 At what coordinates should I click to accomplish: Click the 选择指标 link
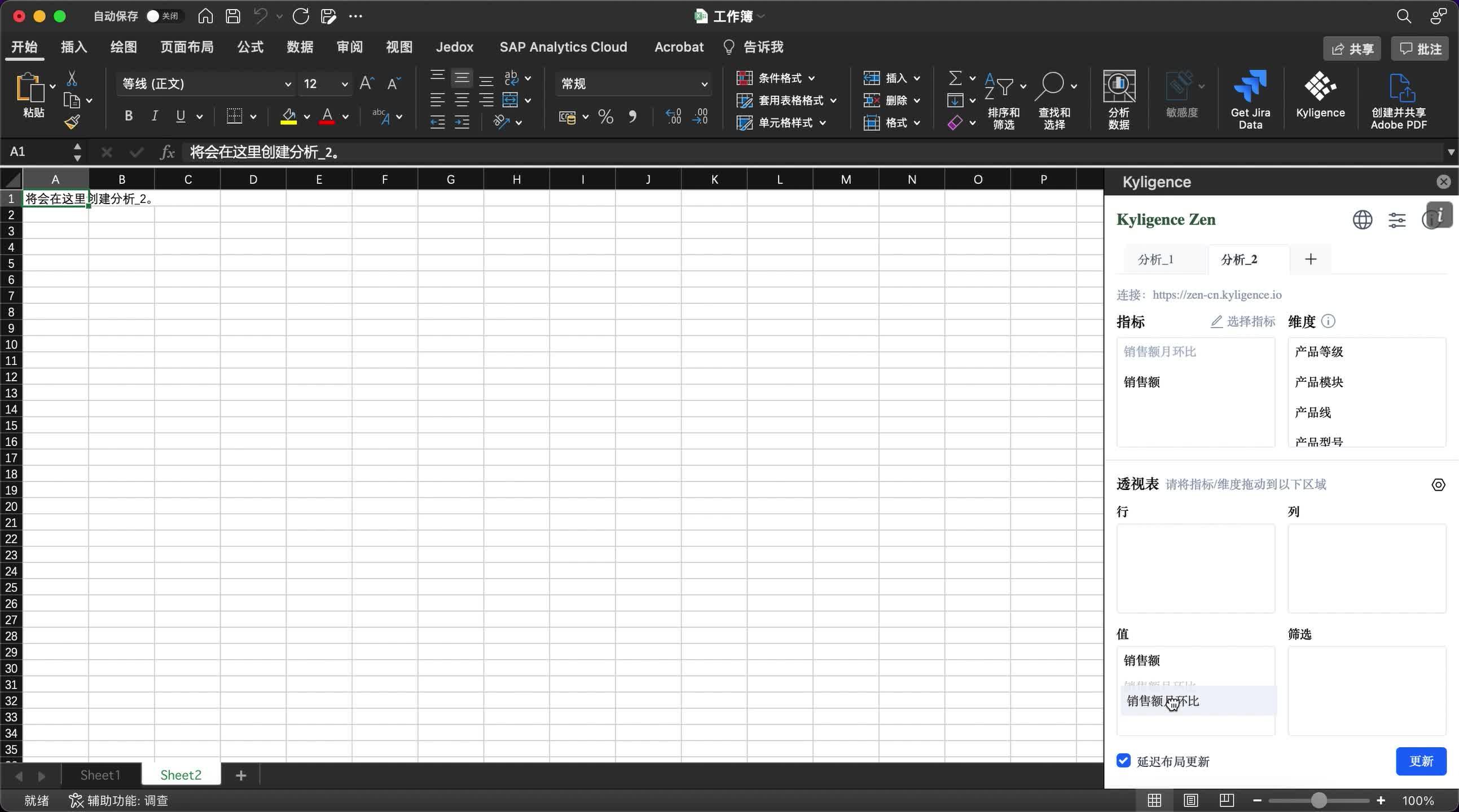[1243, 321]
